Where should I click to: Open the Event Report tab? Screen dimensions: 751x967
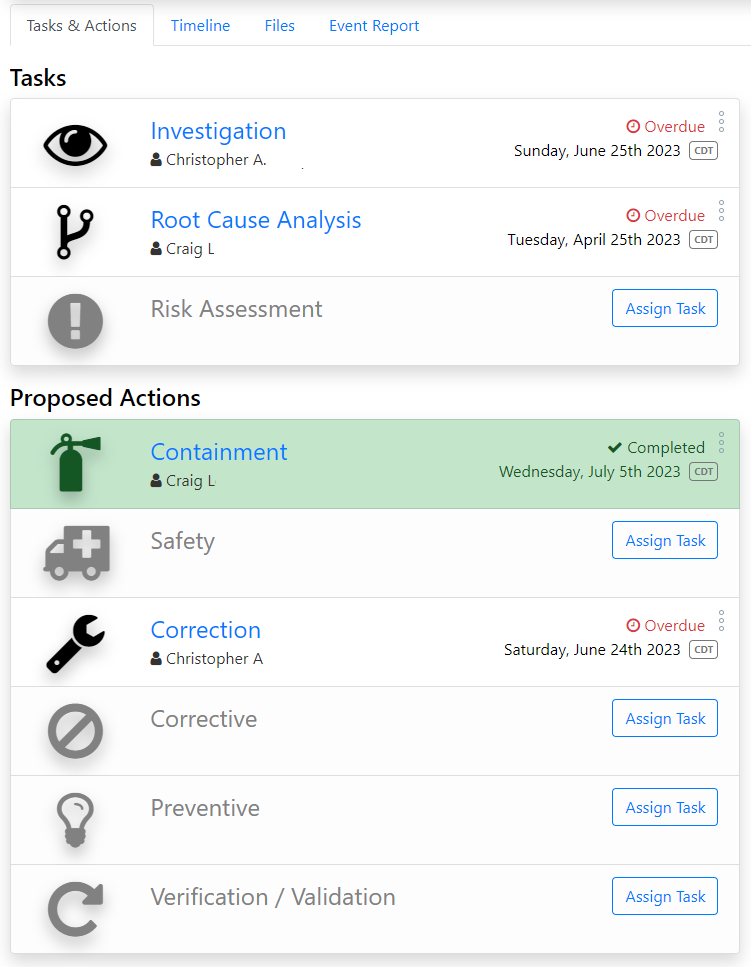point(374,26)
